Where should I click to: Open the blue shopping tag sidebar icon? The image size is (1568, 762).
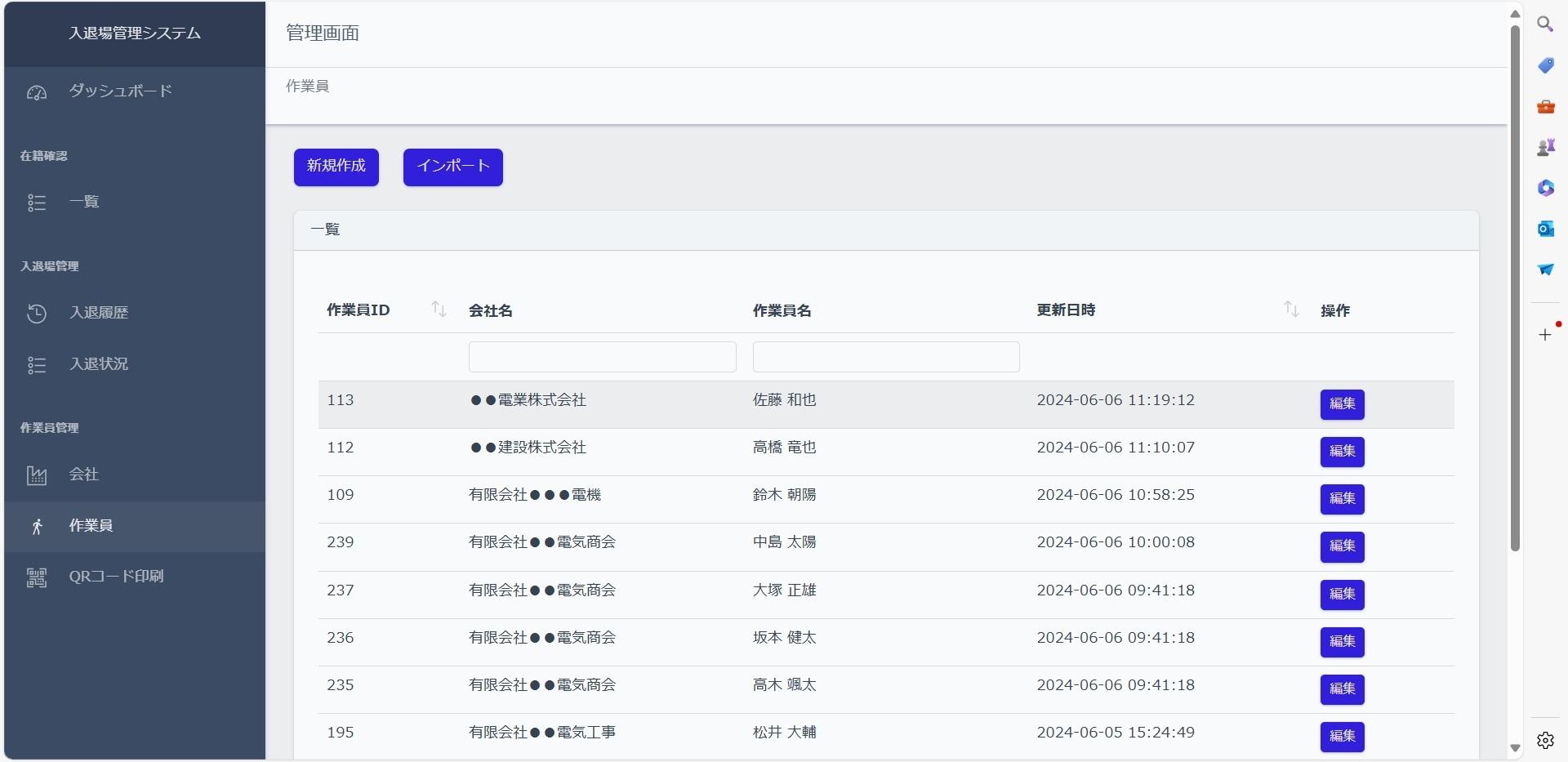pos(1545,65)
